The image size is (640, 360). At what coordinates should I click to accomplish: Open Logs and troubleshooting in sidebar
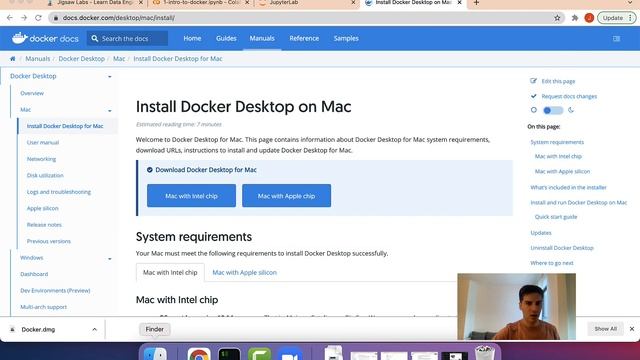[59, 192]
